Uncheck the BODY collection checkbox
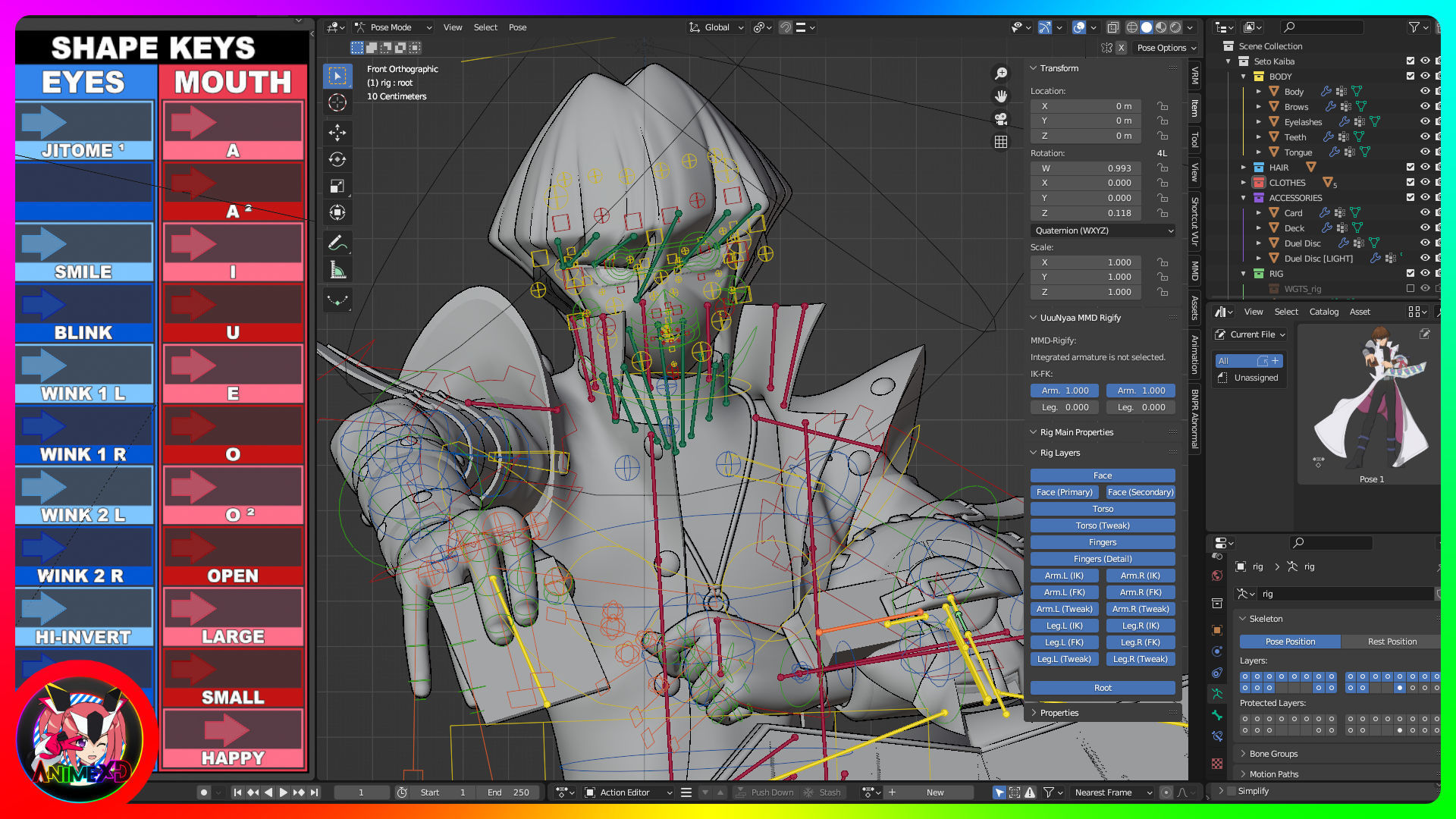Image resolution: width=1456 pixels, height=819 pixels. 1410,76
